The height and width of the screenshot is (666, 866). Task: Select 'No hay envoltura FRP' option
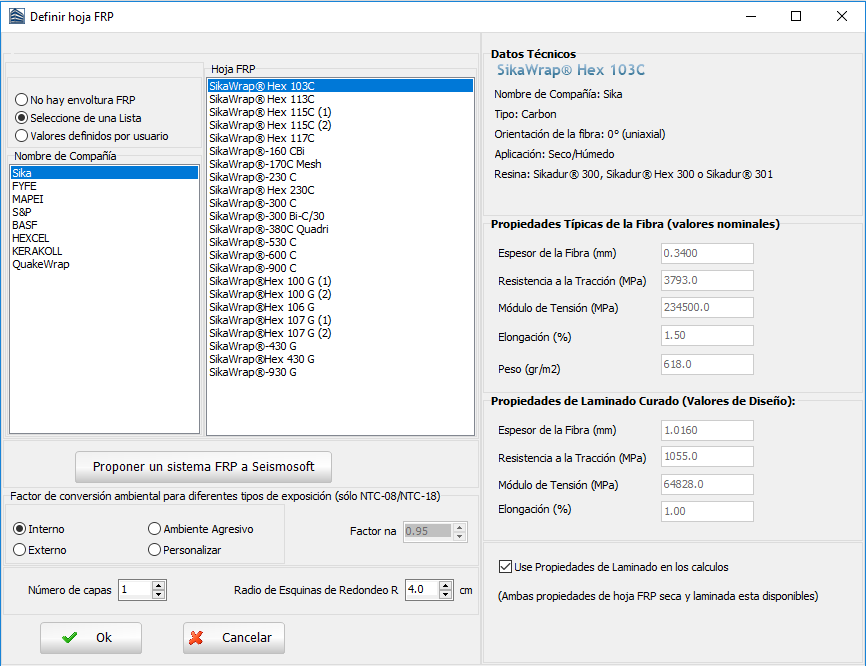tap(21, 100)
